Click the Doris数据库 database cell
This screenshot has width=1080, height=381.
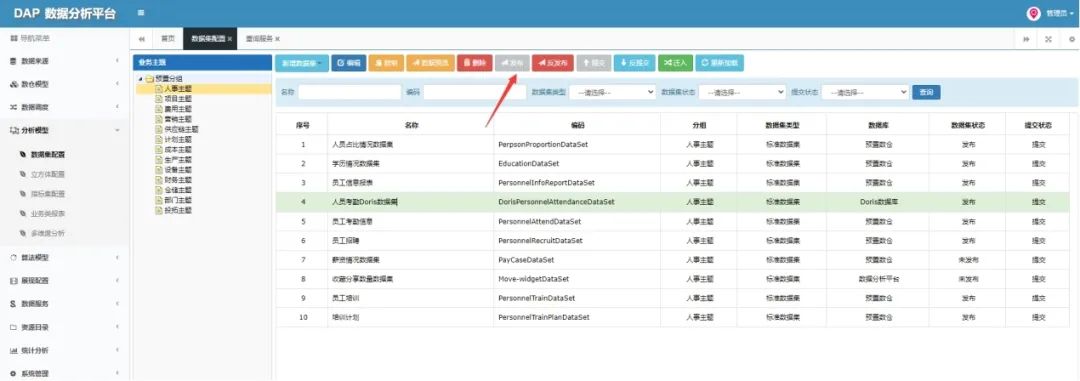point(879,203)
